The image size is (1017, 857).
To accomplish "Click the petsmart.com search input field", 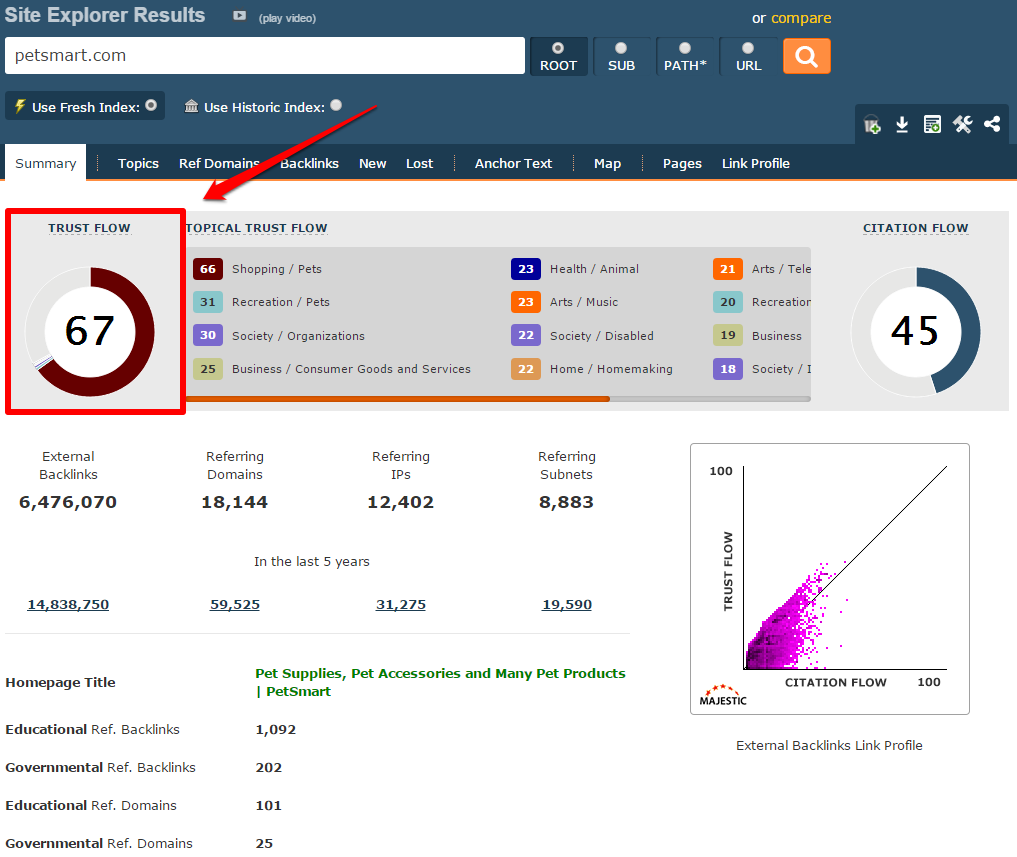I will 265,56.
